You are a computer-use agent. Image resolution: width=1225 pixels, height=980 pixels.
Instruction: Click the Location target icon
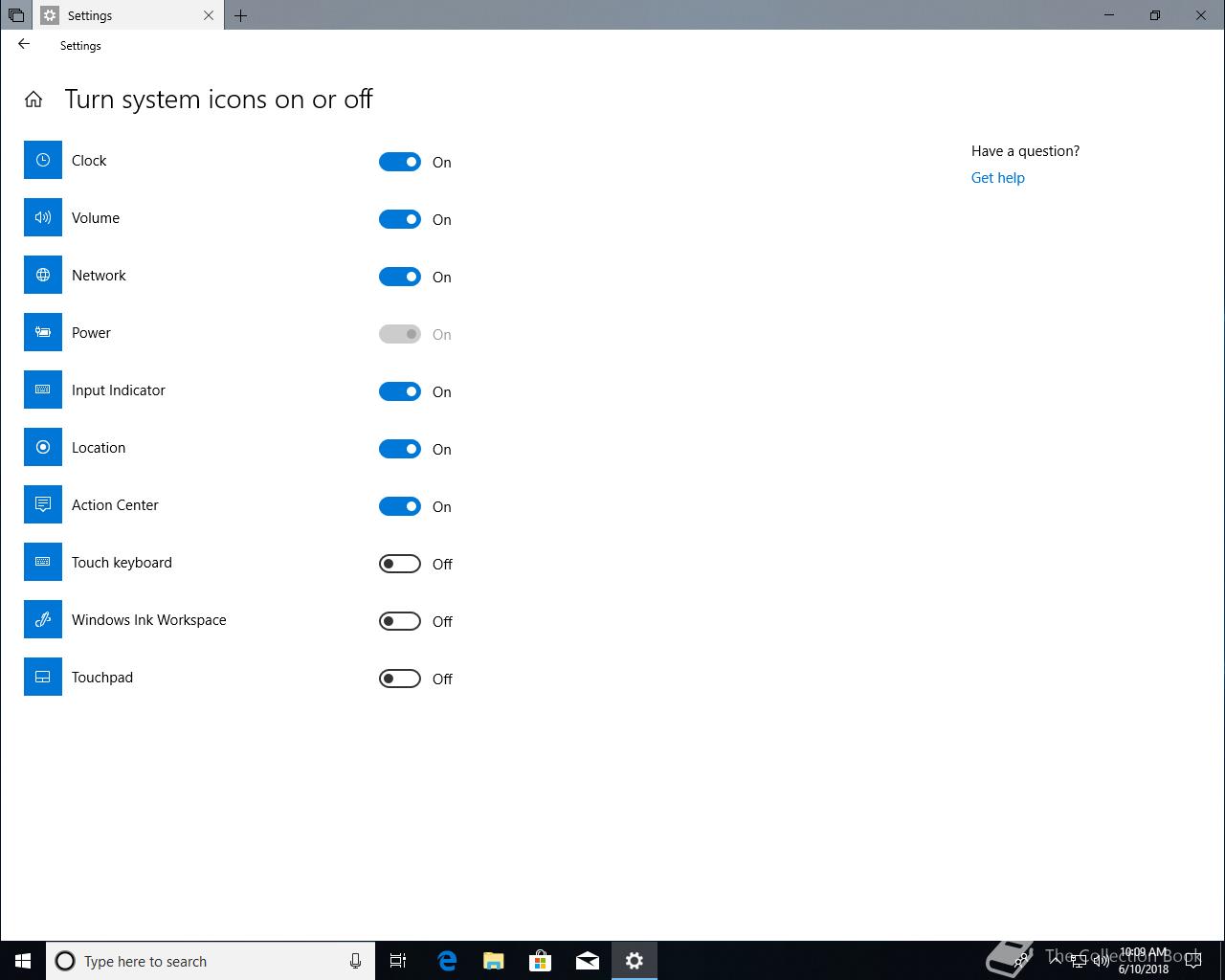43,448
